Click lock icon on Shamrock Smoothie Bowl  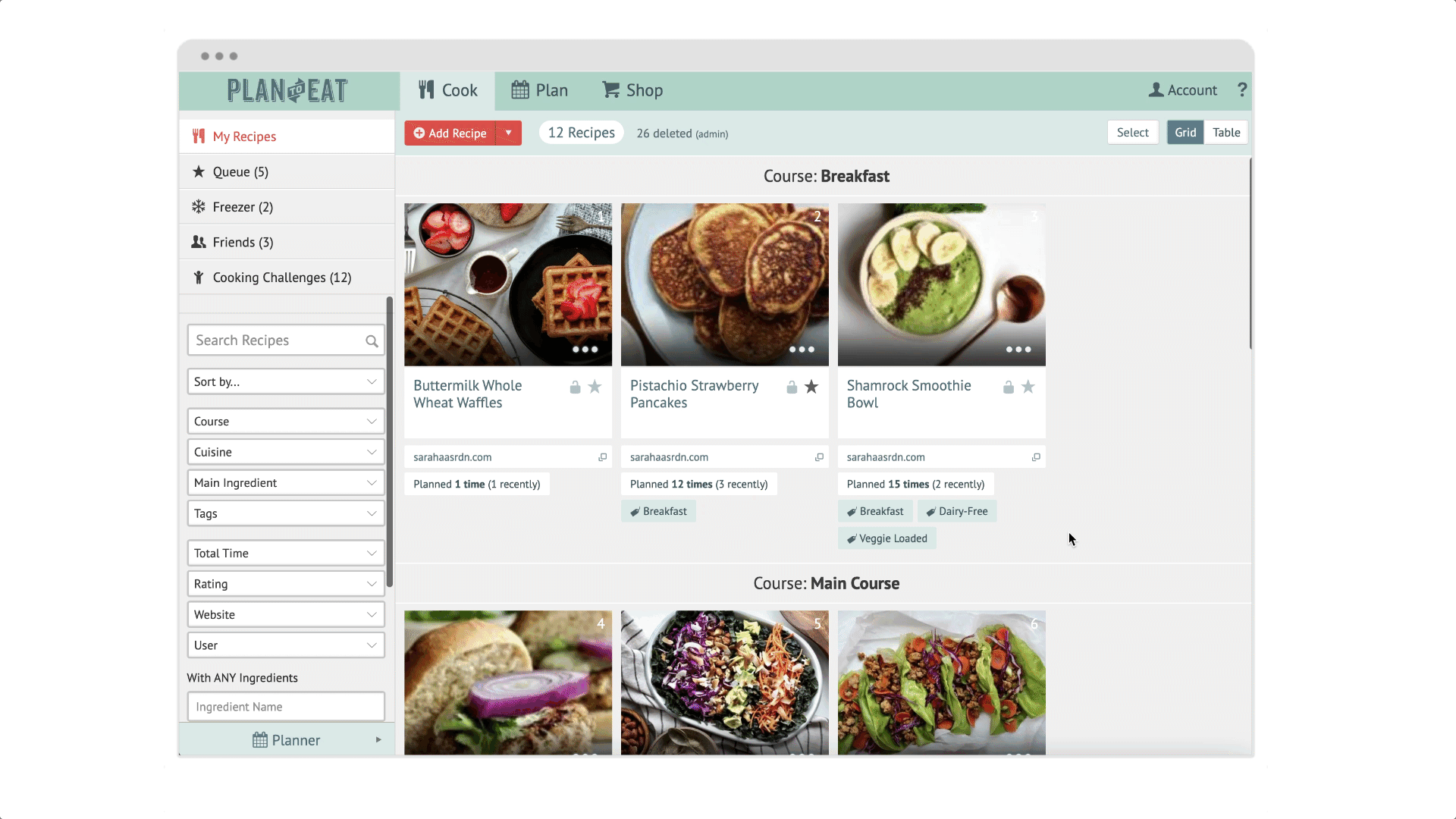[1009, 388]
